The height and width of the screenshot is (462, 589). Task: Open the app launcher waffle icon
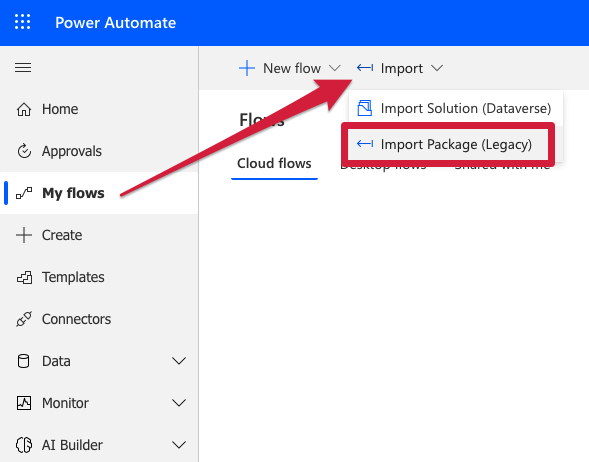23,22
